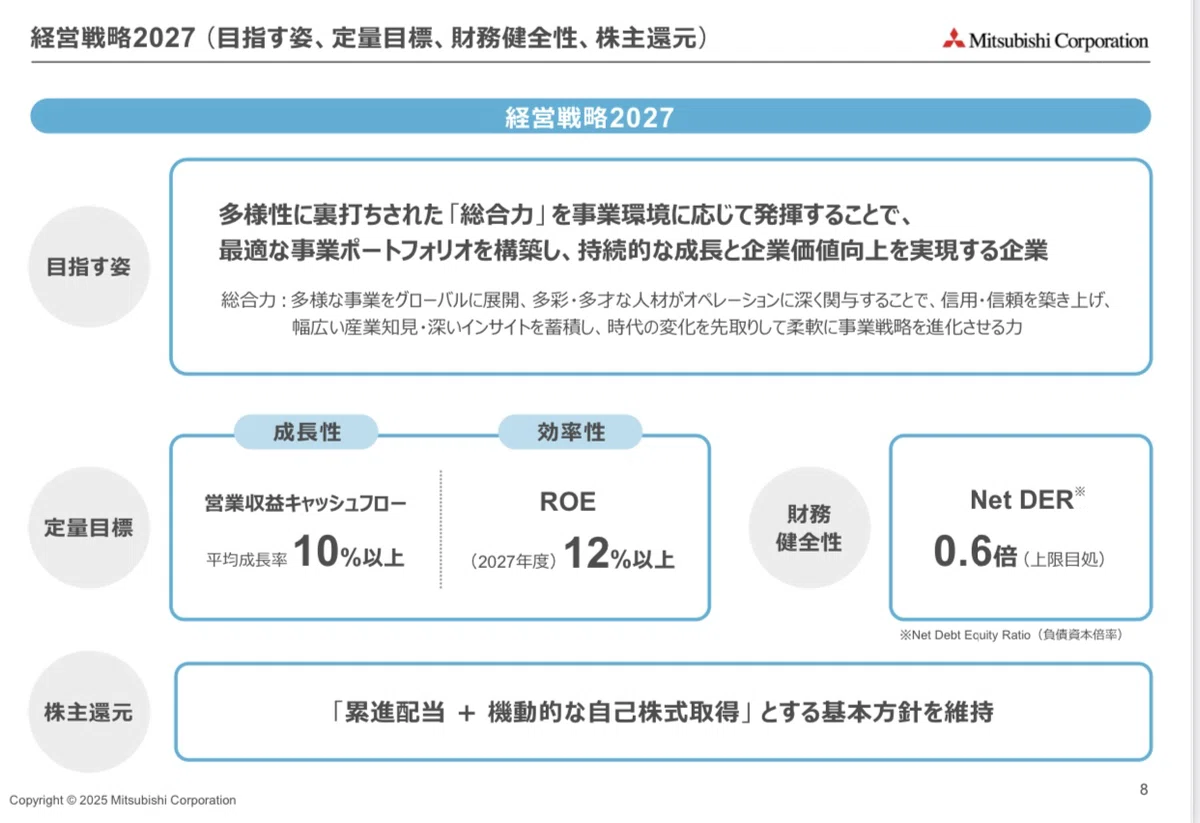This screenshot has height=823, width=1200.
Task: Select the （2027年度）12%以上 value
Action: pos(572,556)
